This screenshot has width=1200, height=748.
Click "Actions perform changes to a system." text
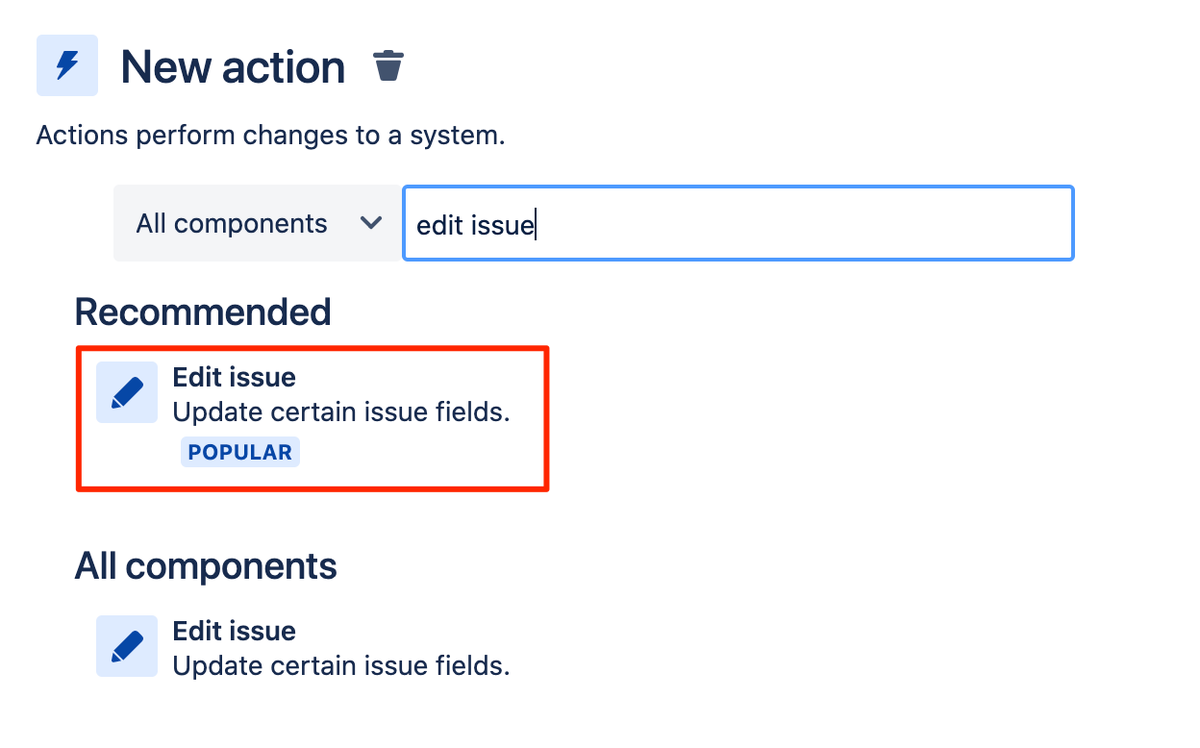point(270,135)
